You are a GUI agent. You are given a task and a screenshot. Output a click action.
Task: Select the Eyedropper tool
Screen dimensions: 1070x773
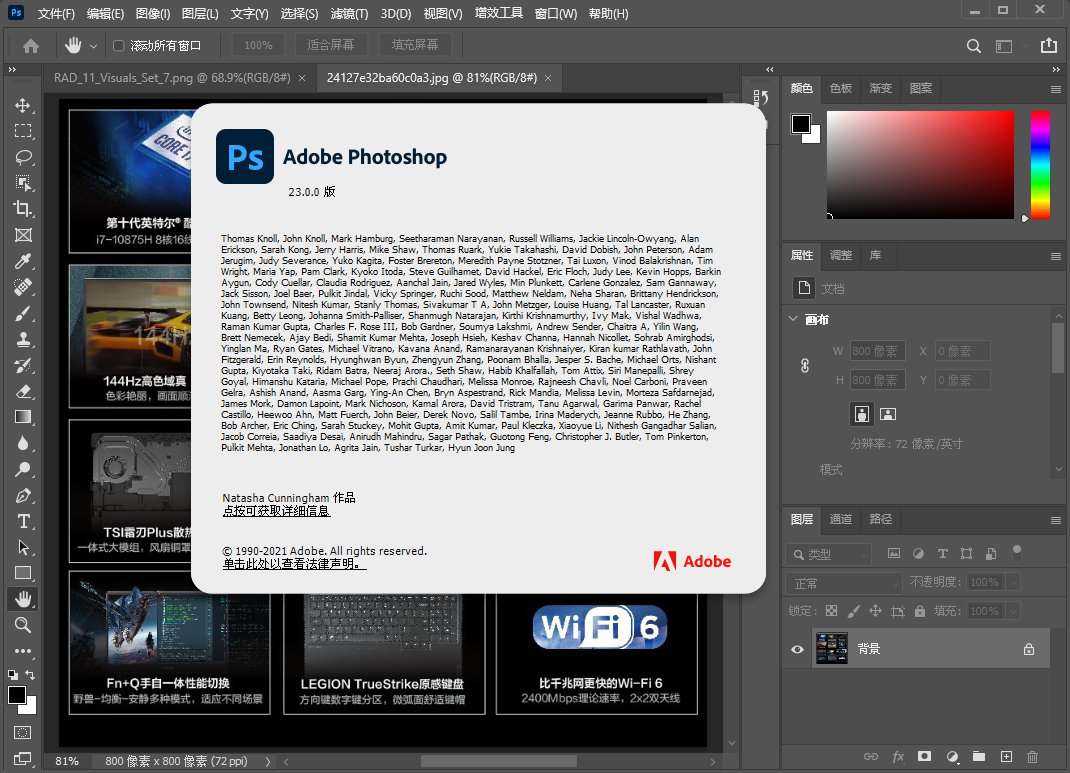coord(22,261)
